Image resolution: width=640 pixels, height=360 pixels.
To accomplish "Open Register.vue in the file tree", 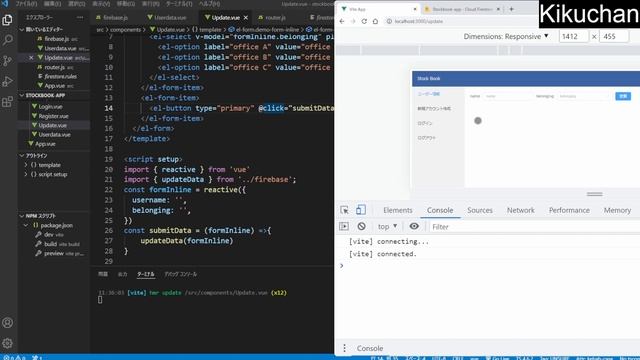I will (x=53, y=116).
